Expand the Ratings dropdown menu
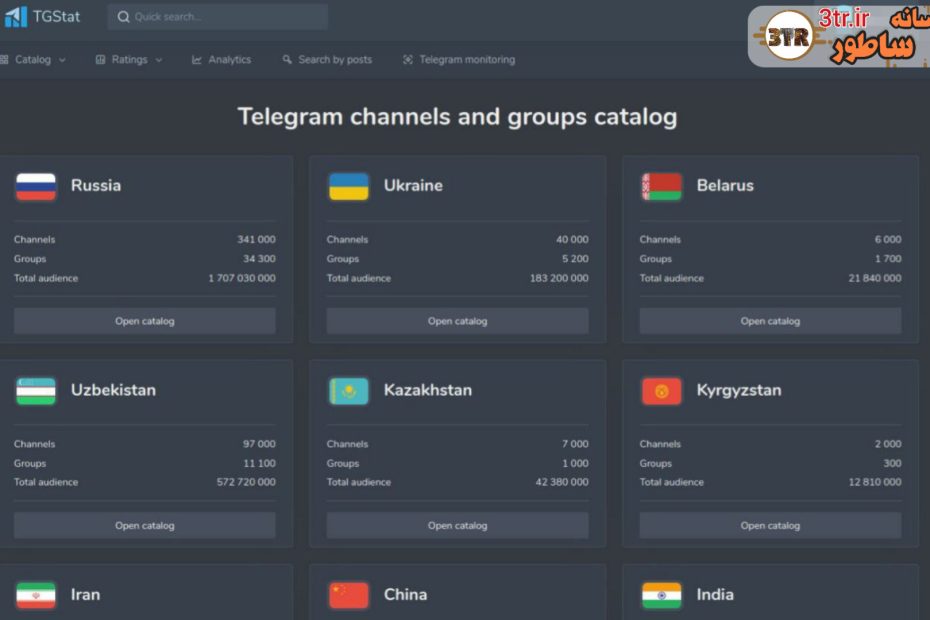The height and width of the screenshot is (620, 930). (129, 60)
